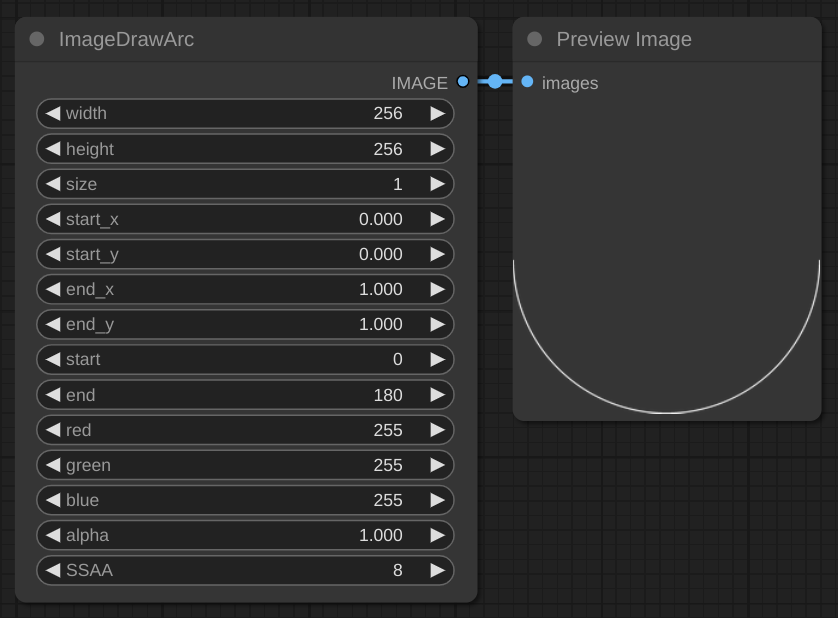Decrease green value with the left arrow
838x618 pixels.
(53, 465)
